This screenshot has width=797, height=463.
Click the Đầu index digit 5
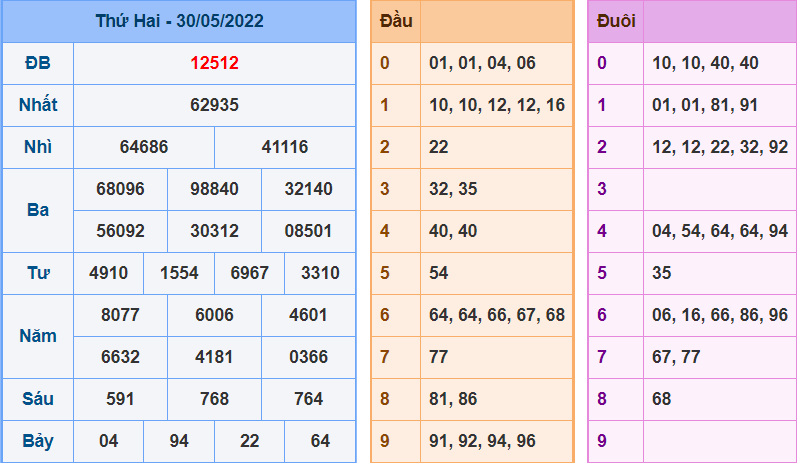tap(385, 273)
